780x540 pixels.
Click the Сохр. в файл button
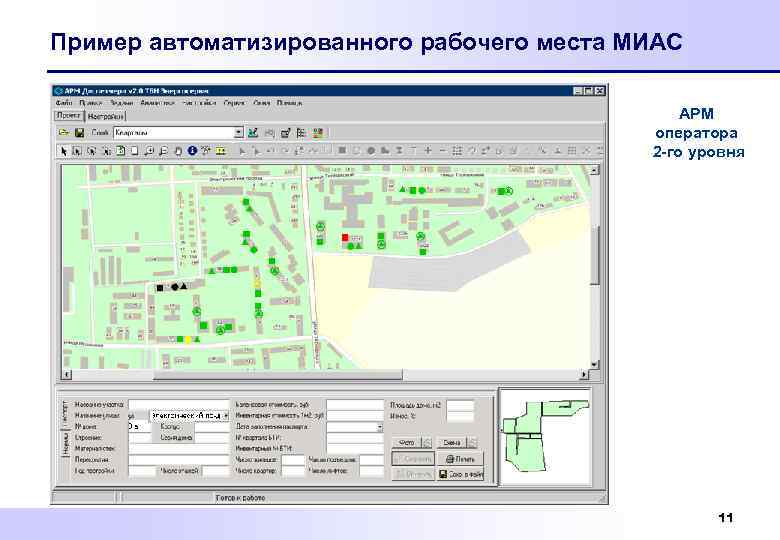460,474
